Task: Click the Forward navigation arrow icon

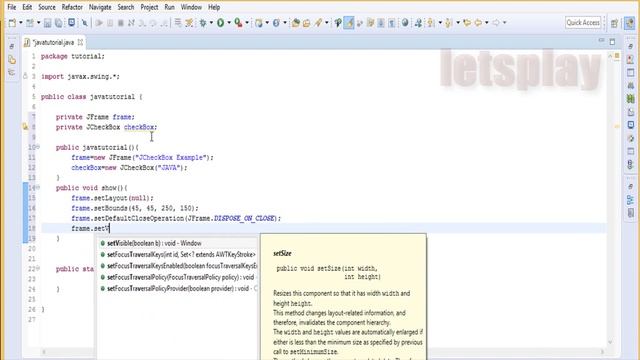Action: 496,23
